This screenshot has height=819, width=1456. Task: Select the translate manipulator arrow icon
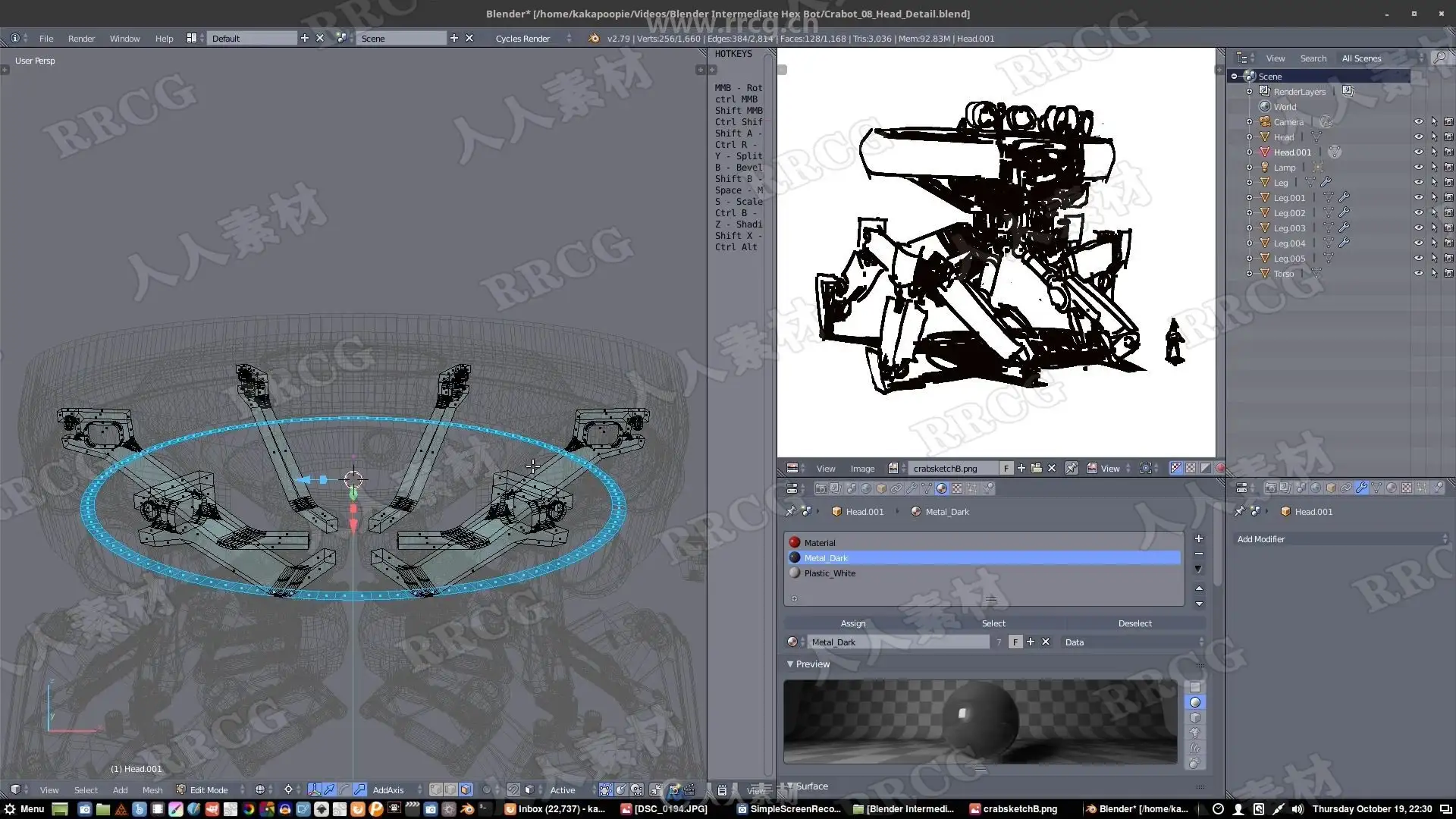click(329, 790)
